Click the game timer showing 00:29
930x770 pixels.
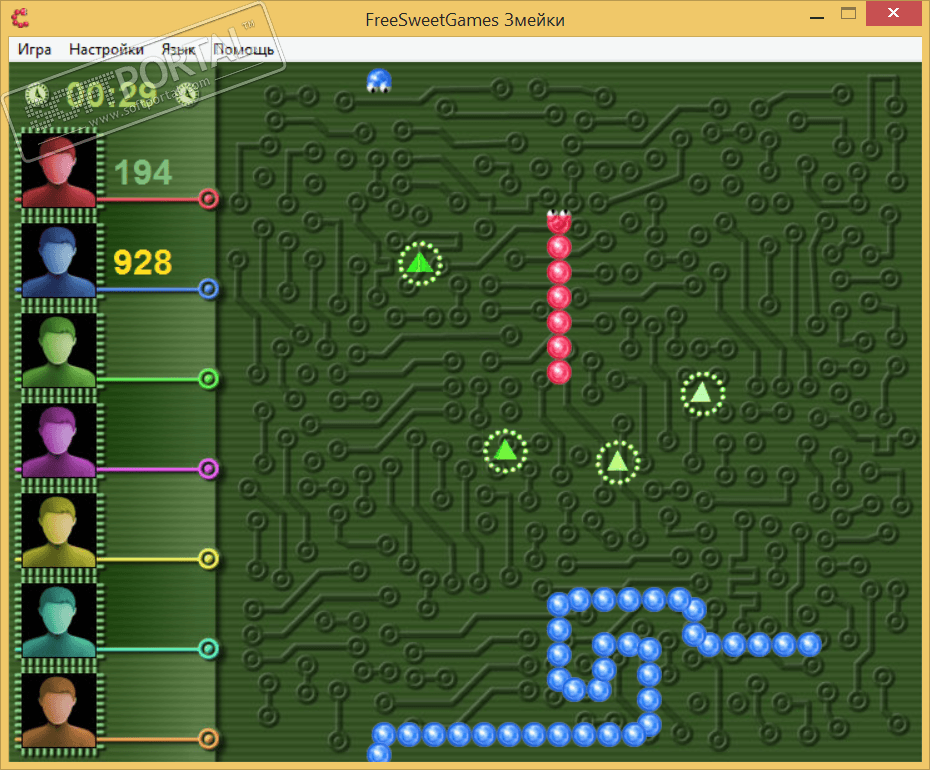coord(112,94)
